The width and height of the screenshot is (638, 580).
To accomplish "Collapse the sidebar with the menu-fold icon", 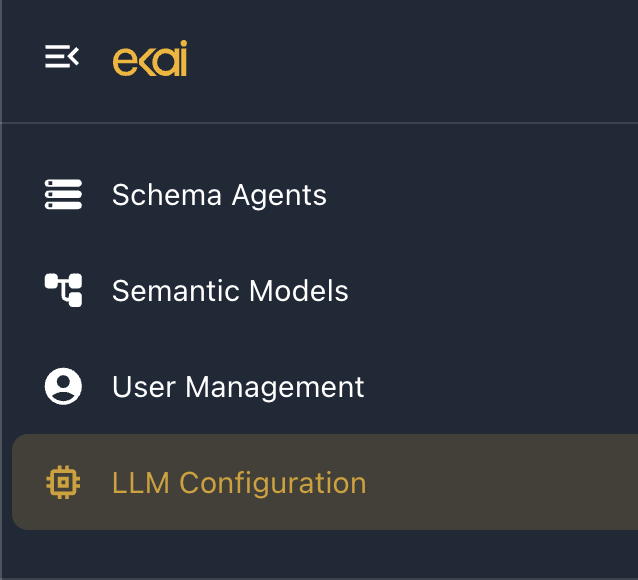I will click(x=62, y=57).
